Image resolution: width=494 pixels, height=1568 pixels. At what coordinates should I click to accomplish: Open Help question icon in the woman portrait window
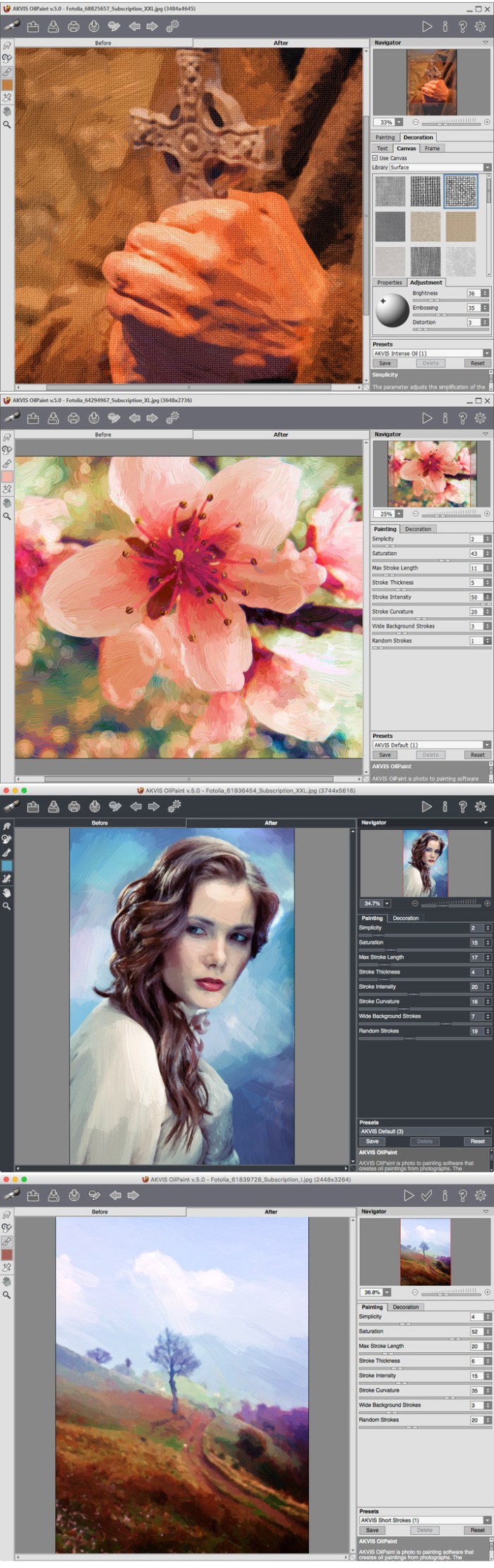(463, 806)
